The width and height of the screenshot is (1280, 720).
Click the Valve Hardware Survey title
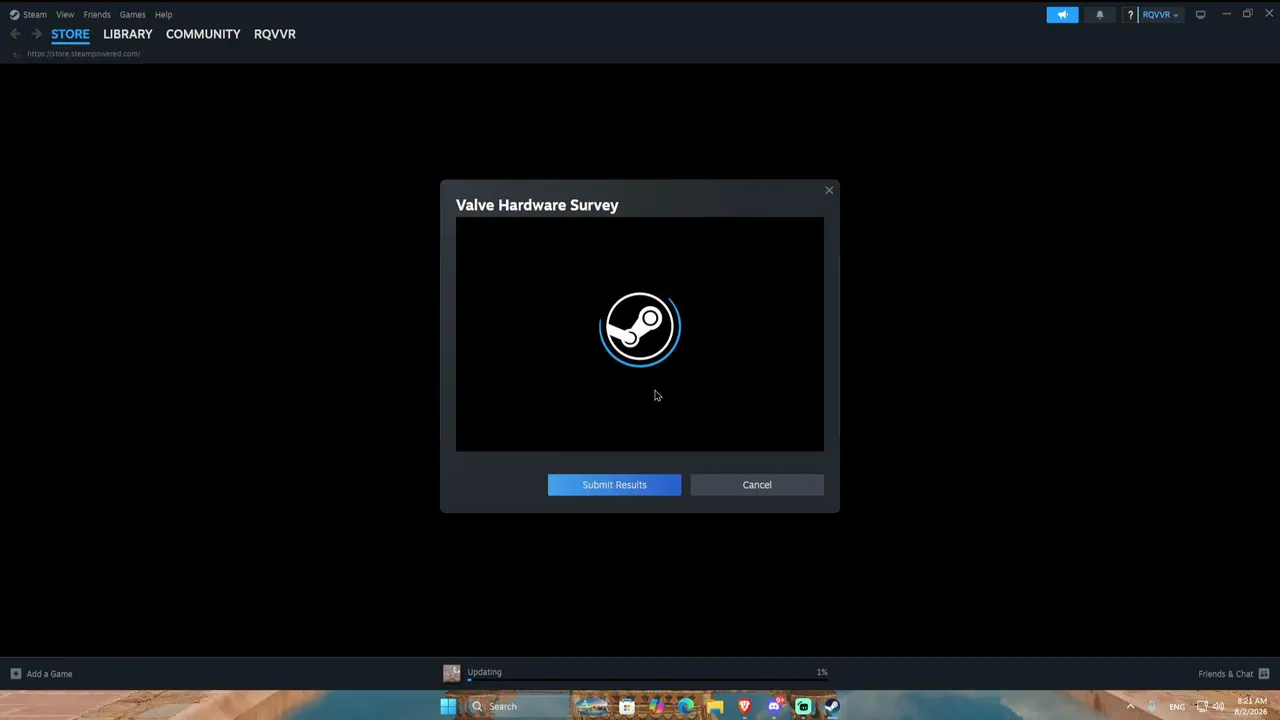(x=537, y=205)
